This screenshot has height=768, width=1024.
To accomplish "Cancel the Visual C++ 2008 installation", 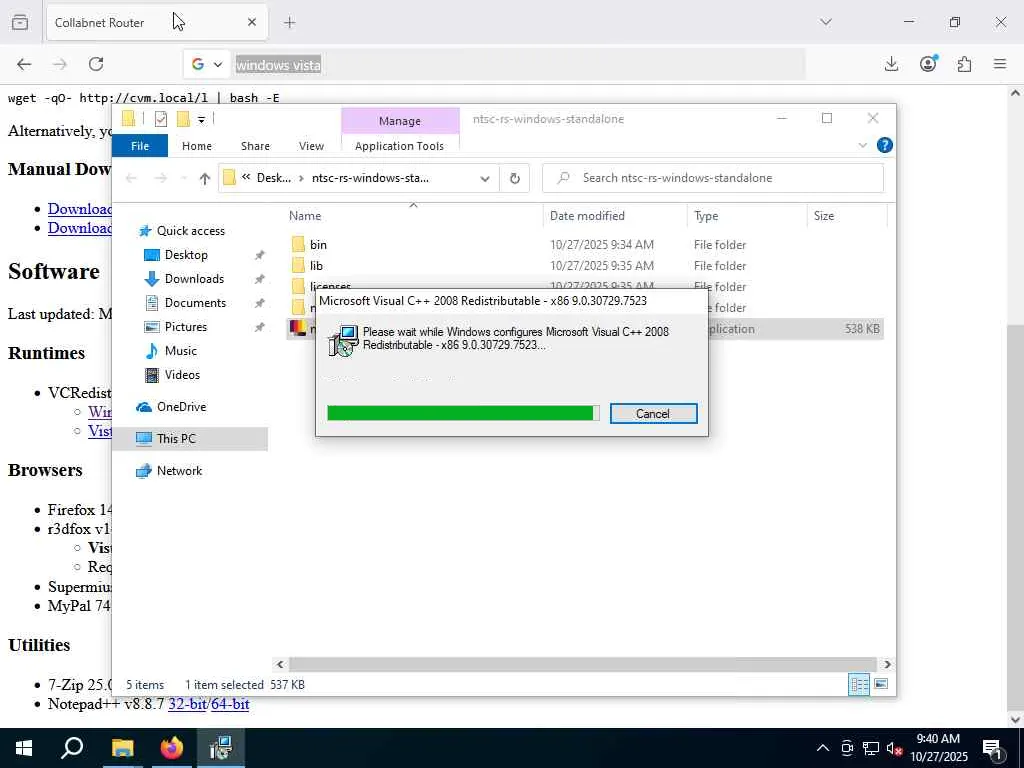I will coord(653,413).
